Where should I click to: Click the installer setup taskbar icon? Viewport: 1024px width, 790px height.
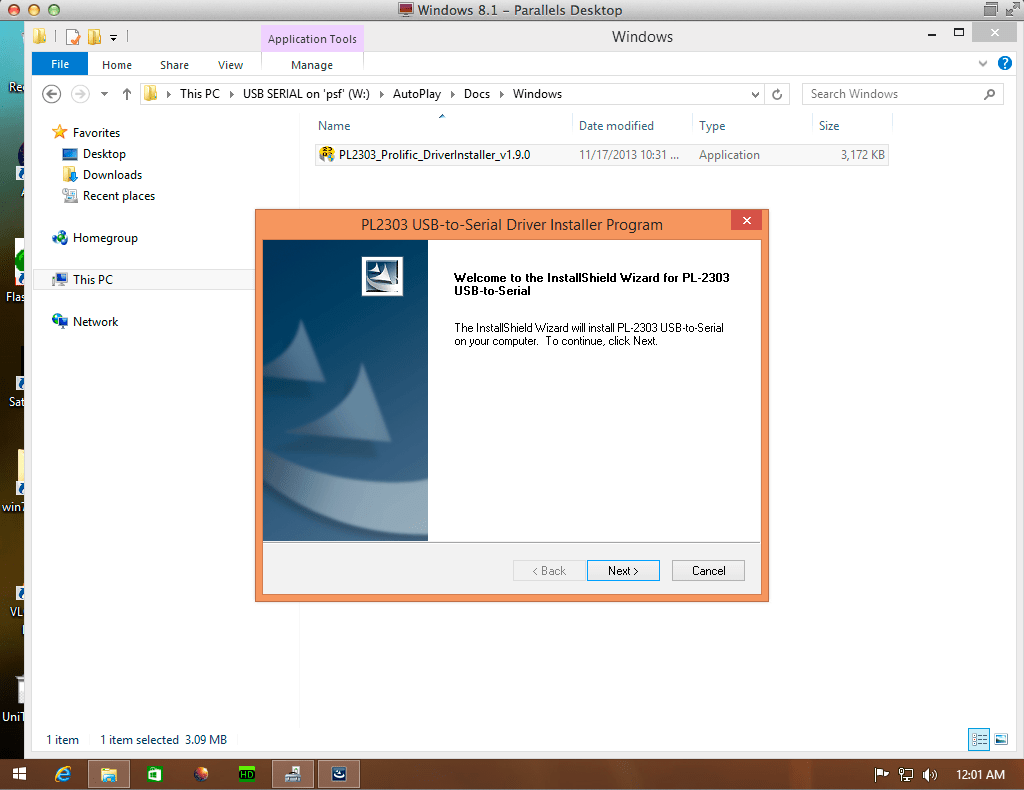click(x=293, y=774)
